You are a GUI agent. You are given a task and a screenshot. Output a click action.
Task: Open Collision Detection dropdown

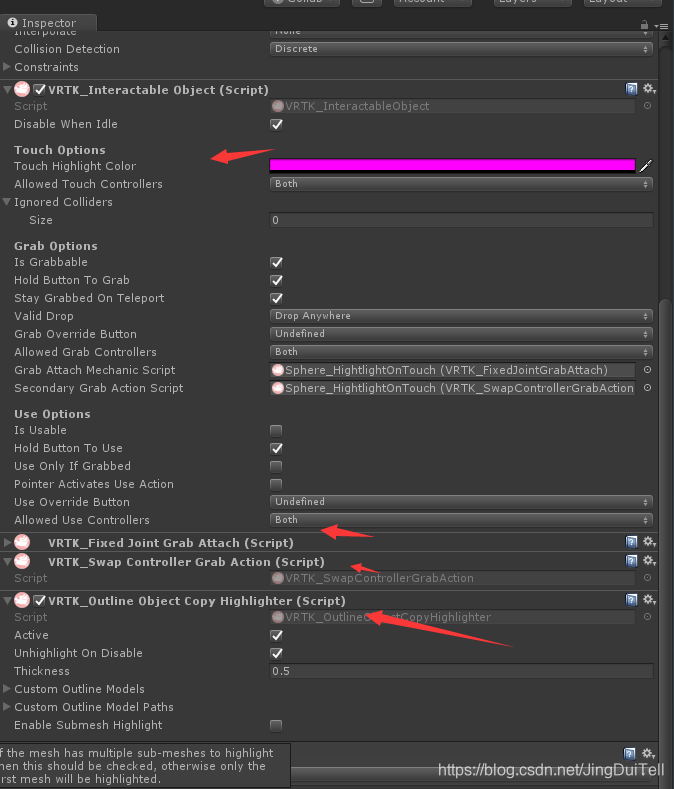tap(461, 49)
